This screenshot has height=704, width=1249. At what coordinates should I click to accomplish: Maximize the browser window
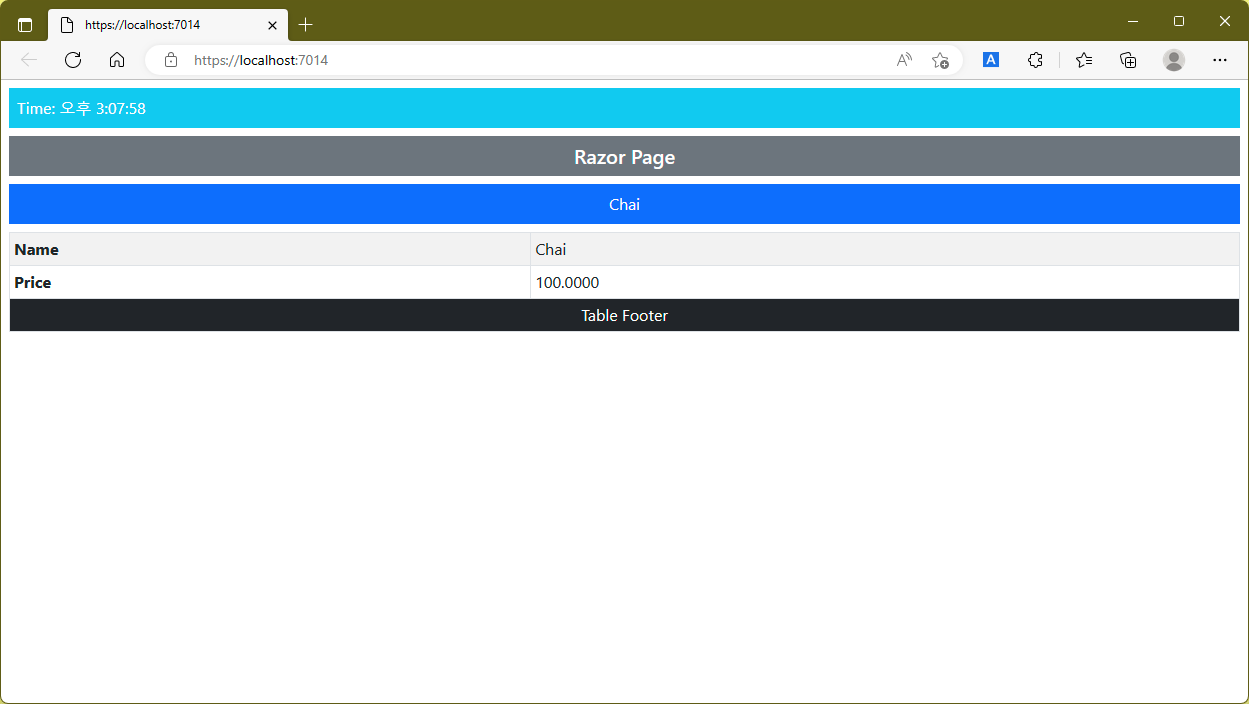coord(1179,21)
